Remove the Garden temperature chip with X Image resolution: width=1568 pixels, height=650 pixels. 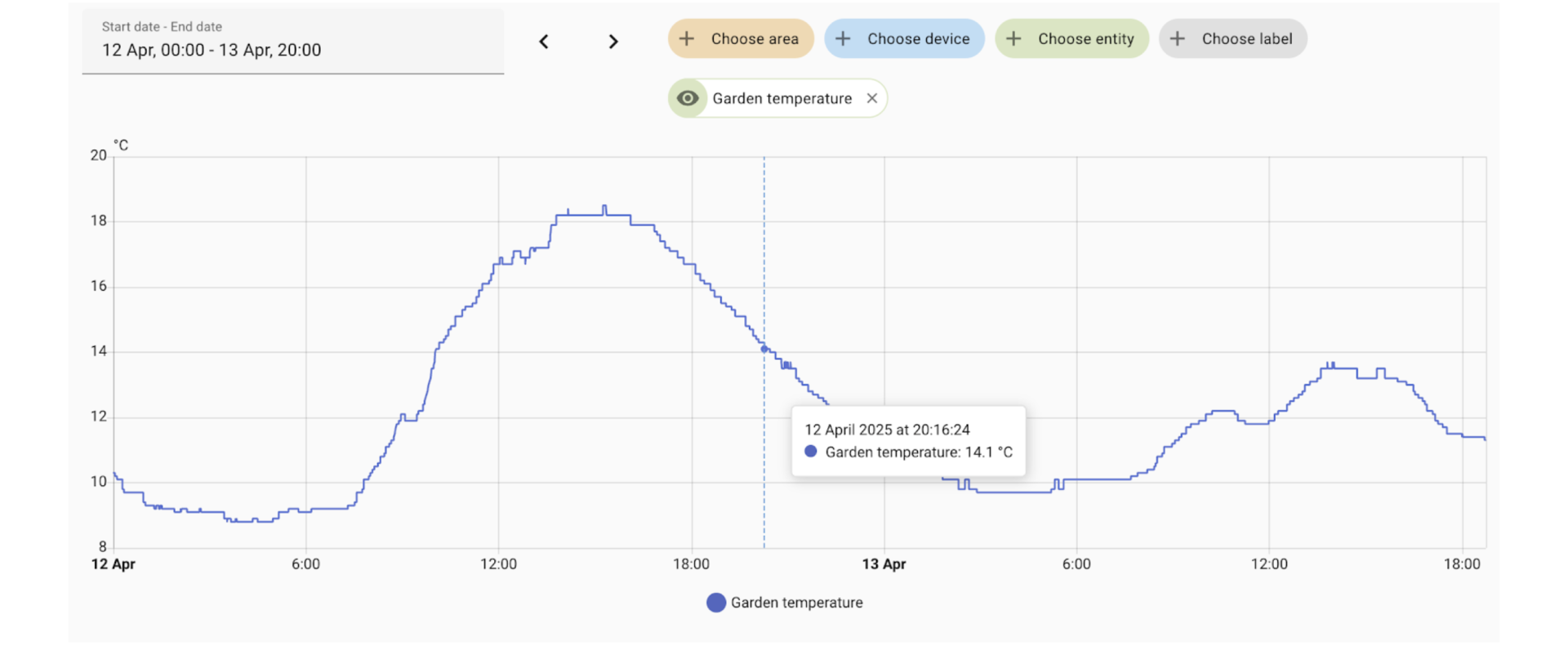pos(872,99)
